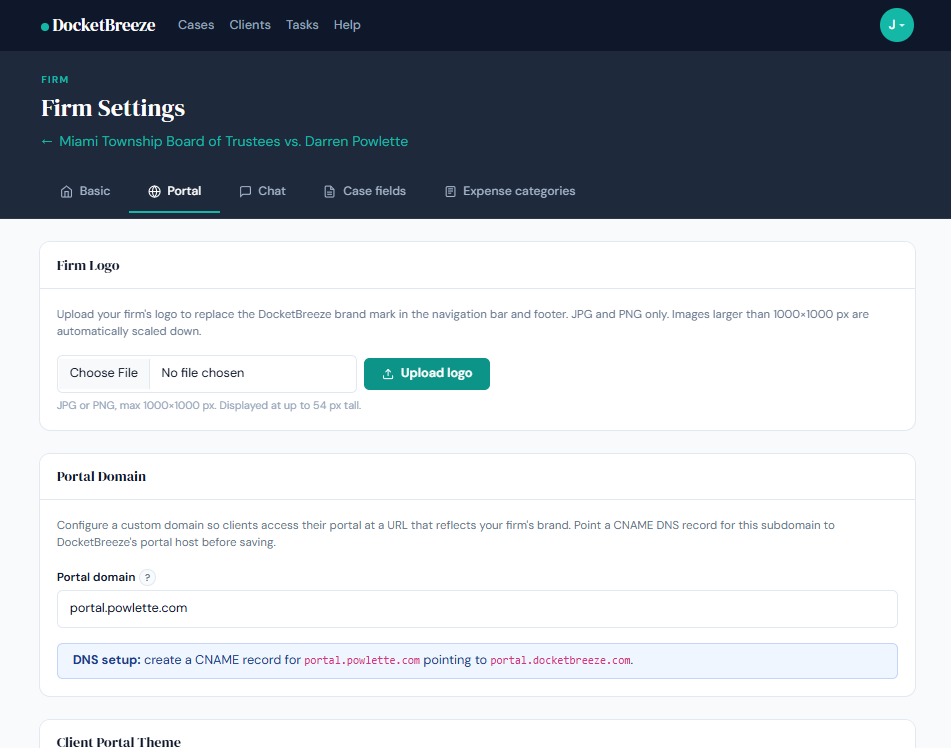Open the user avatar menu J
This screenshot has height=748, width=951.
pos(896,25)
